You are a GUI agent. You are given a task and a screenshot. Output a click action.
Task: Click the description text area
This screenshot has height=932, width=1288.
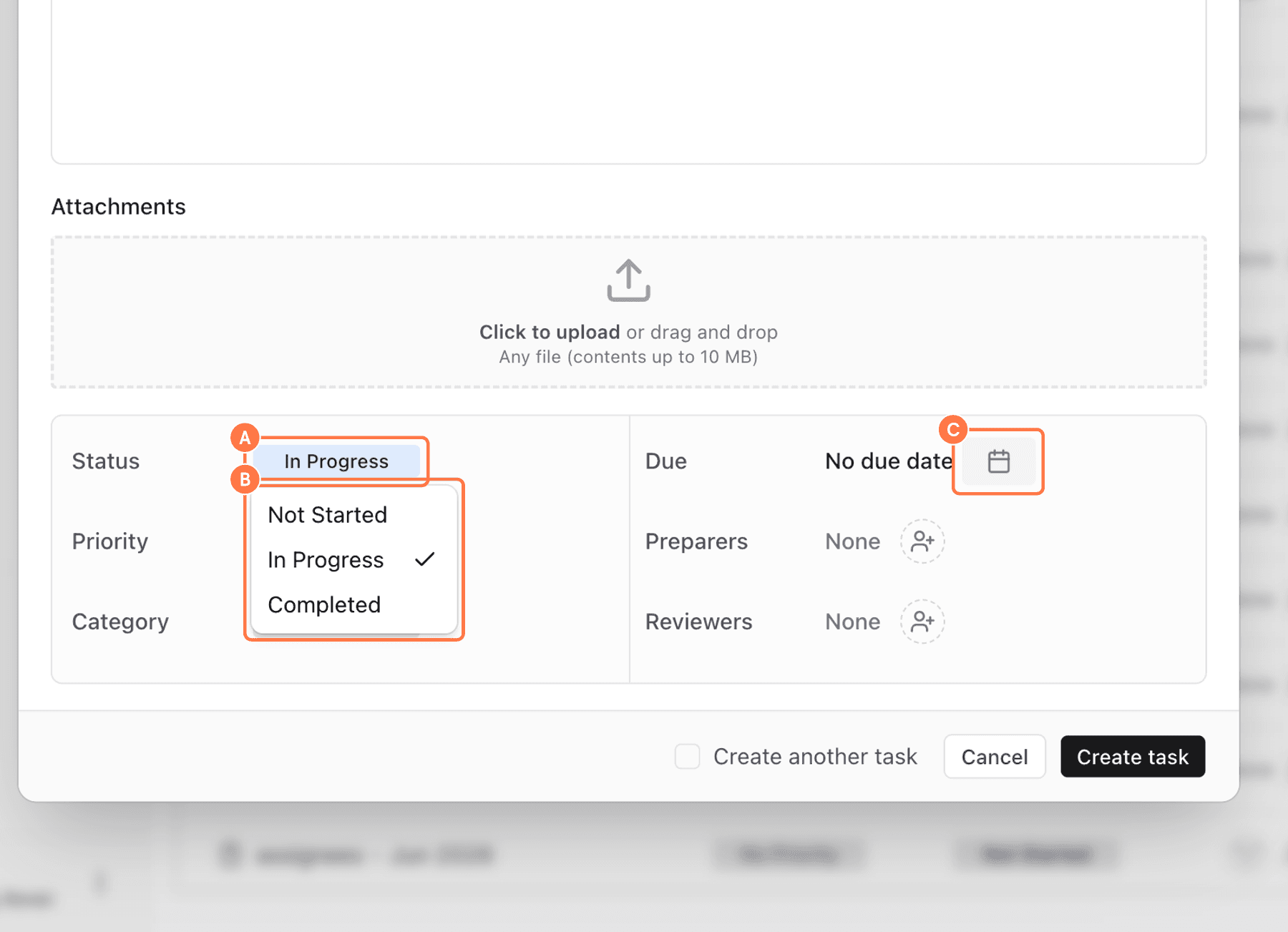pyautogui.click(x=628, y=82)
